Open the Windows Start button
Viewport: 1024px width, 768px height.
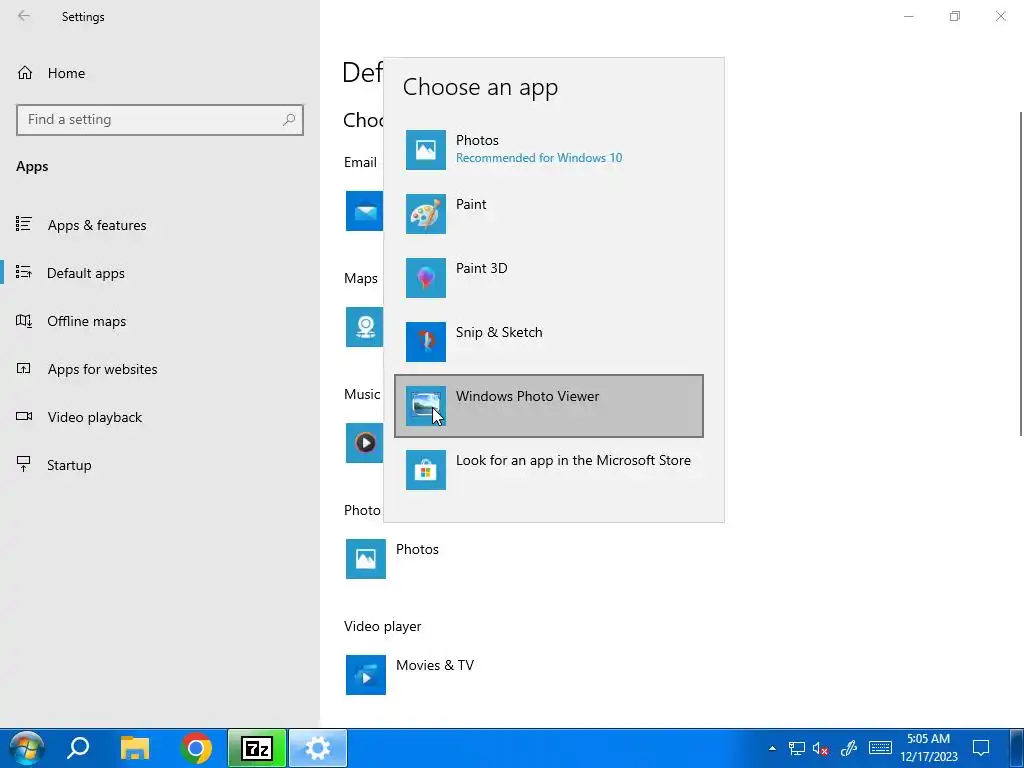(27, 748)
